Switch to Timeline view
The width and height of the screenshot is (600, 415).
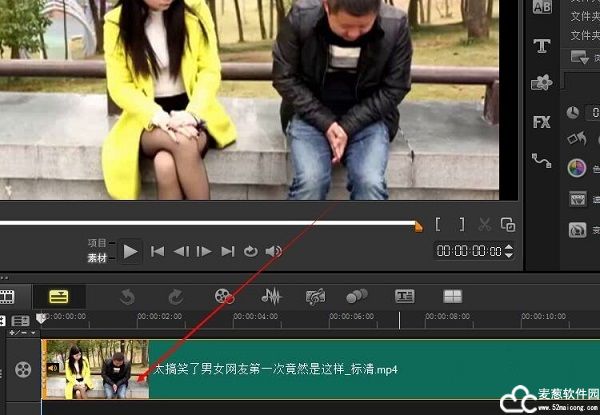[59, 297]
